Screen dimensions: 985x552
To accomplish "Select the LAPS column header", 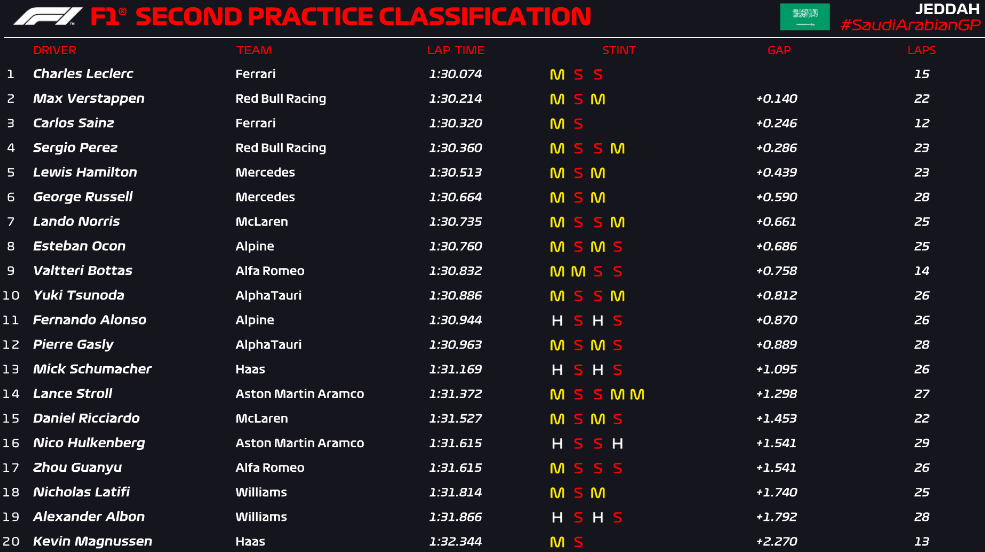I will [922, 50].
